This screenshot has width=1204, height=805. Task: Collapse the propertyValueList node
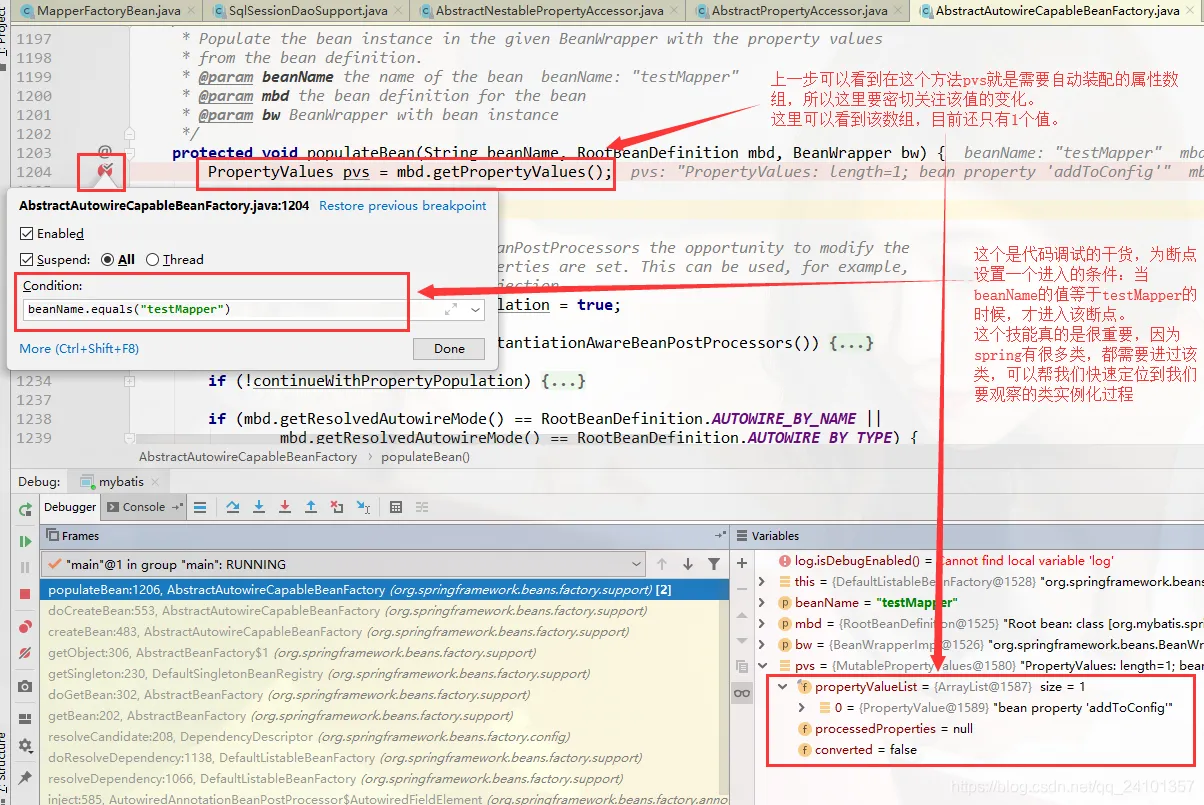(x=782, y=686)
